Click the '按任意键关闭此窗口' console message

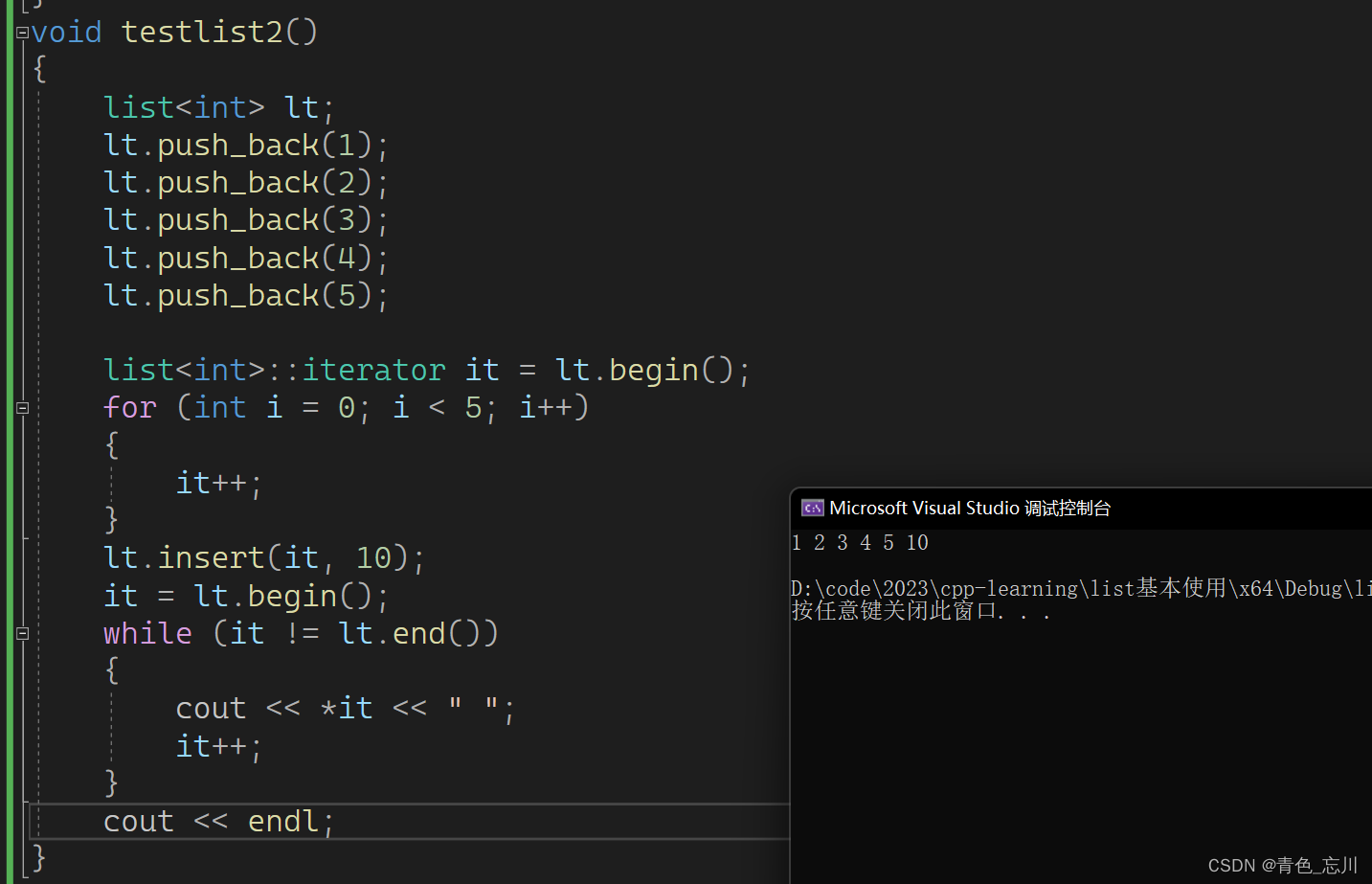921,611
